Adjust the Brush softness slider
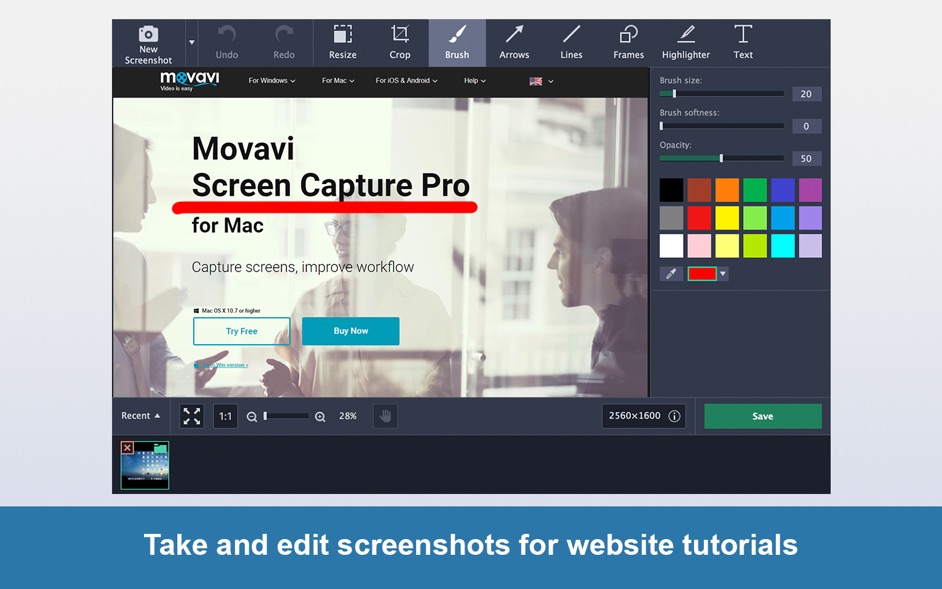The width and height of the screenshot is (942, 589). click(x=722, y=126)
